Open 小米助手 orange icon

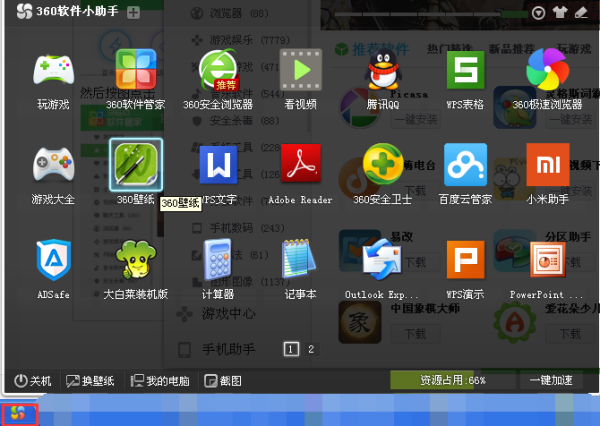click(548, 165)
